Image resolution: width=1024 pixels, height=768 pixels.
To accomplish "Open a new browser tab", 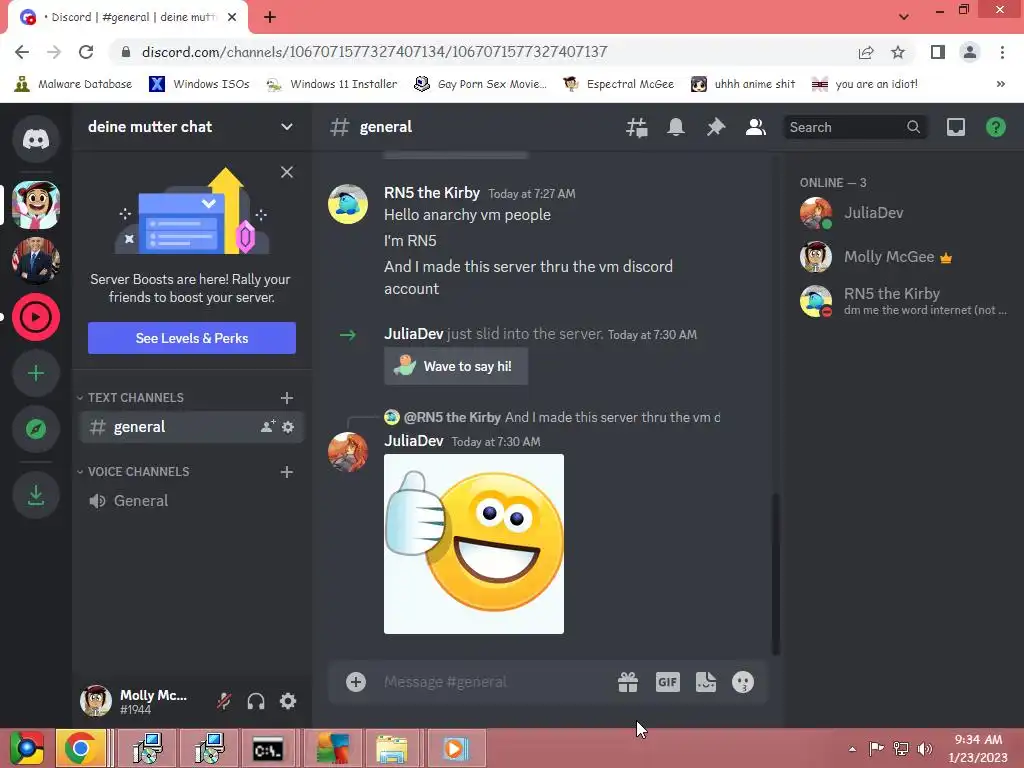I will click(270, 17).
